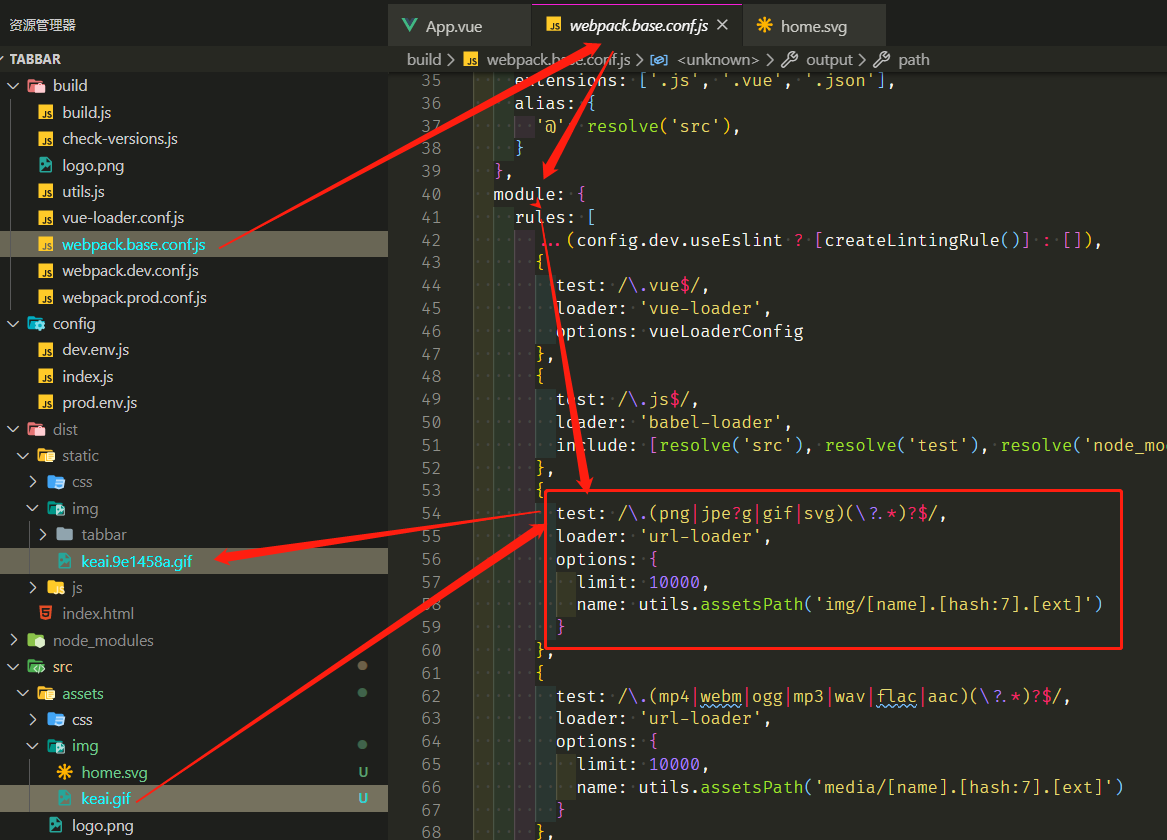Viewport: 1167px width, 840px height.
Task: Open build.js in explorer
Action: tap(86, 112)
